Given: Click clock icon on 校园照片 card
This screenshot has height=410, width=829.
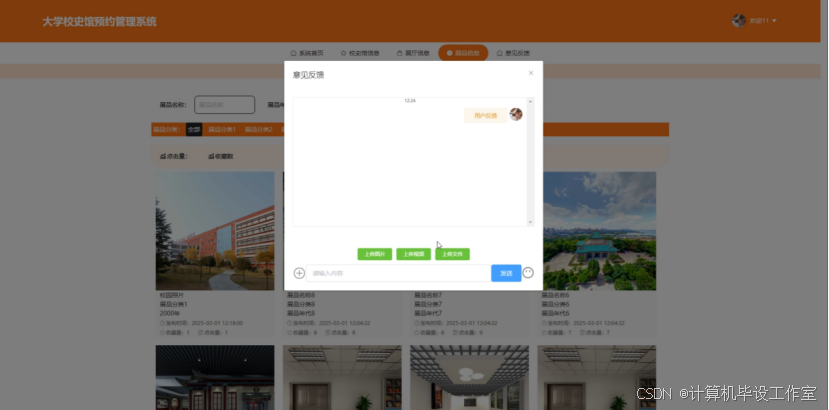Looking at the screenshot, I should click(162, 323).
